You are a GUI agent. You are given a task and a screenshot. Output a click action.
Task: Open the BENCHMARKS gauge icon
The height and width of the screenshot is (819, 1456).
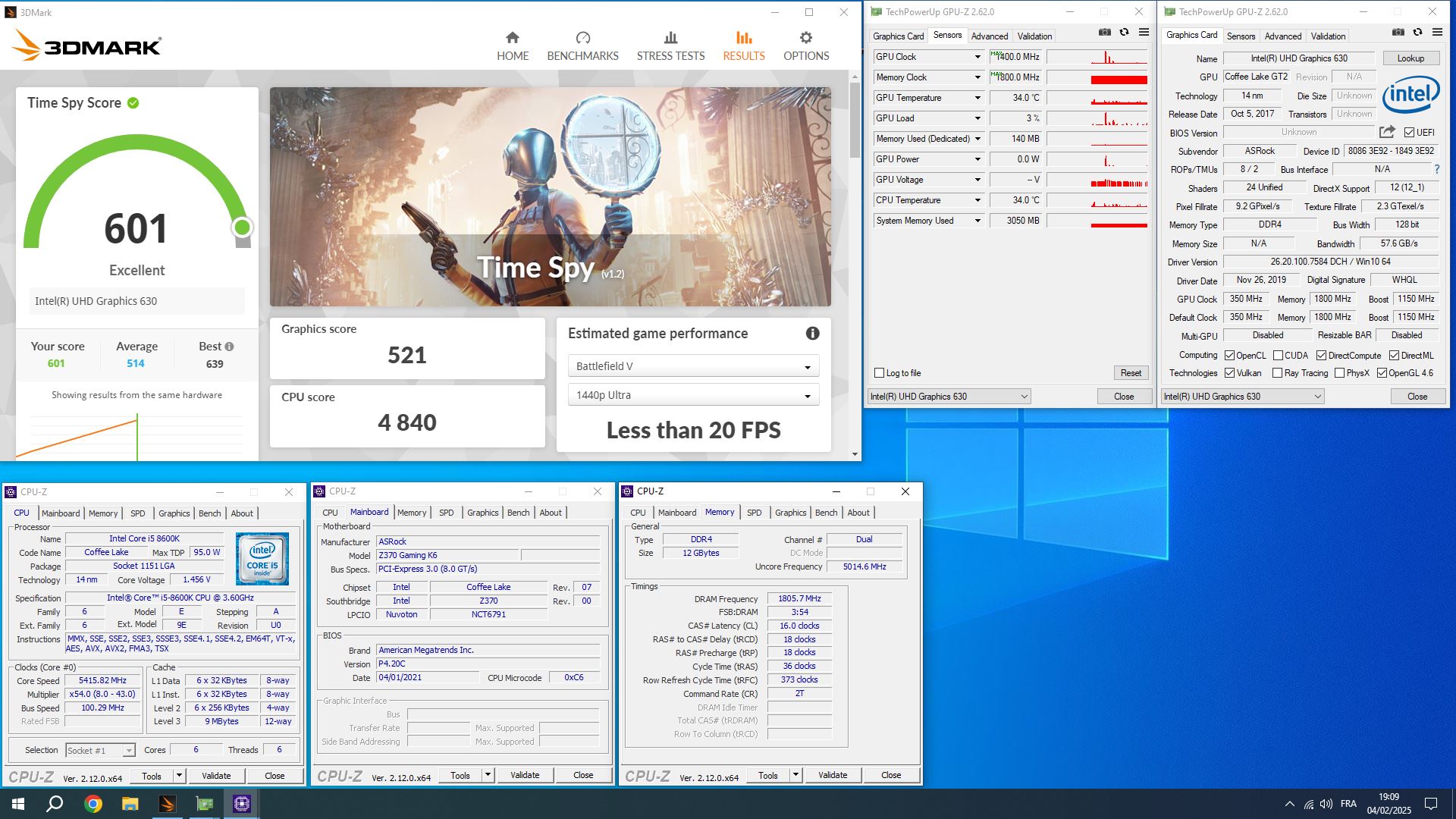pyautogui.click(x=582, y=38)
